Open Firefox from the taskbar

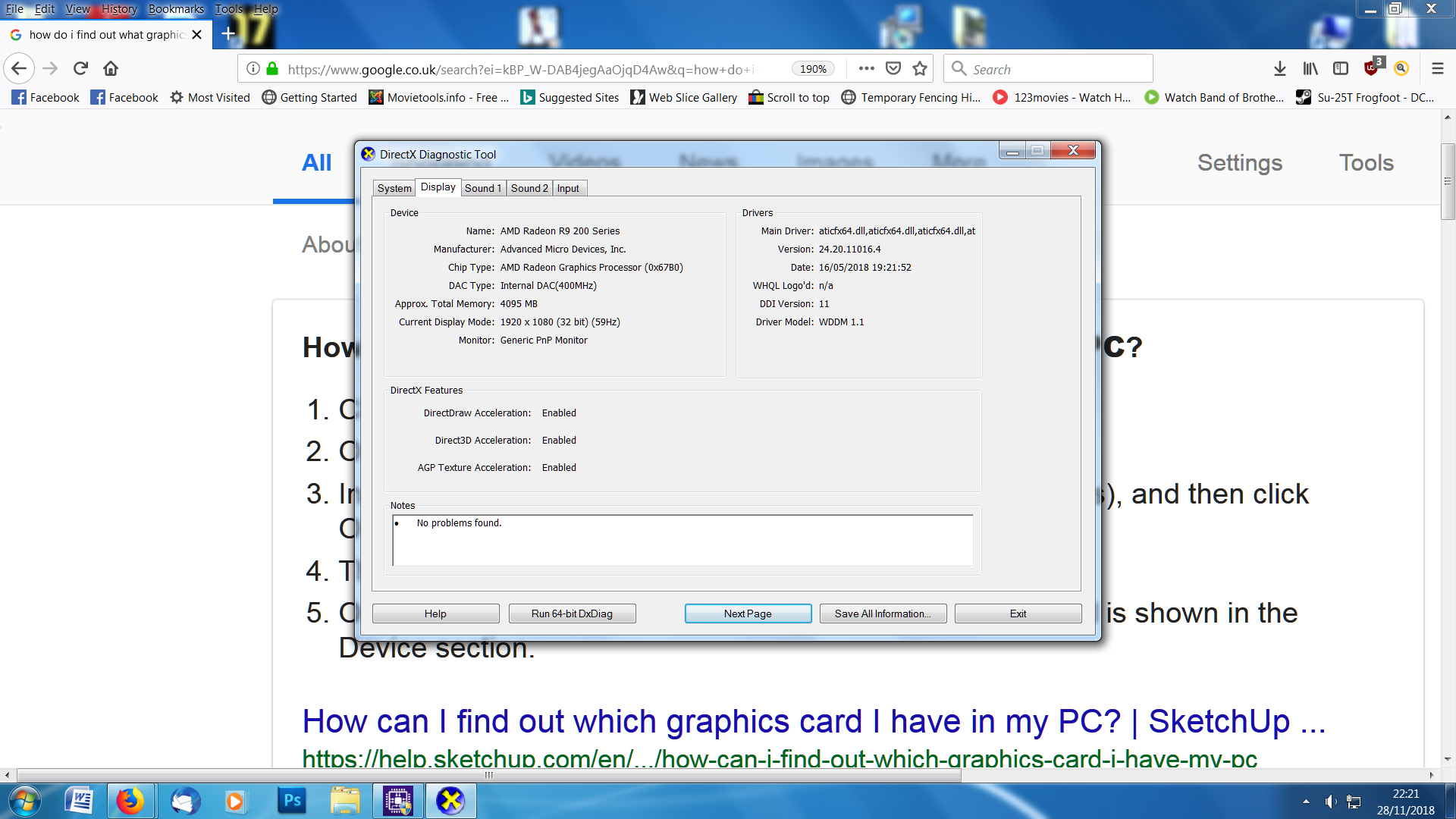click(x=130, y=801)
